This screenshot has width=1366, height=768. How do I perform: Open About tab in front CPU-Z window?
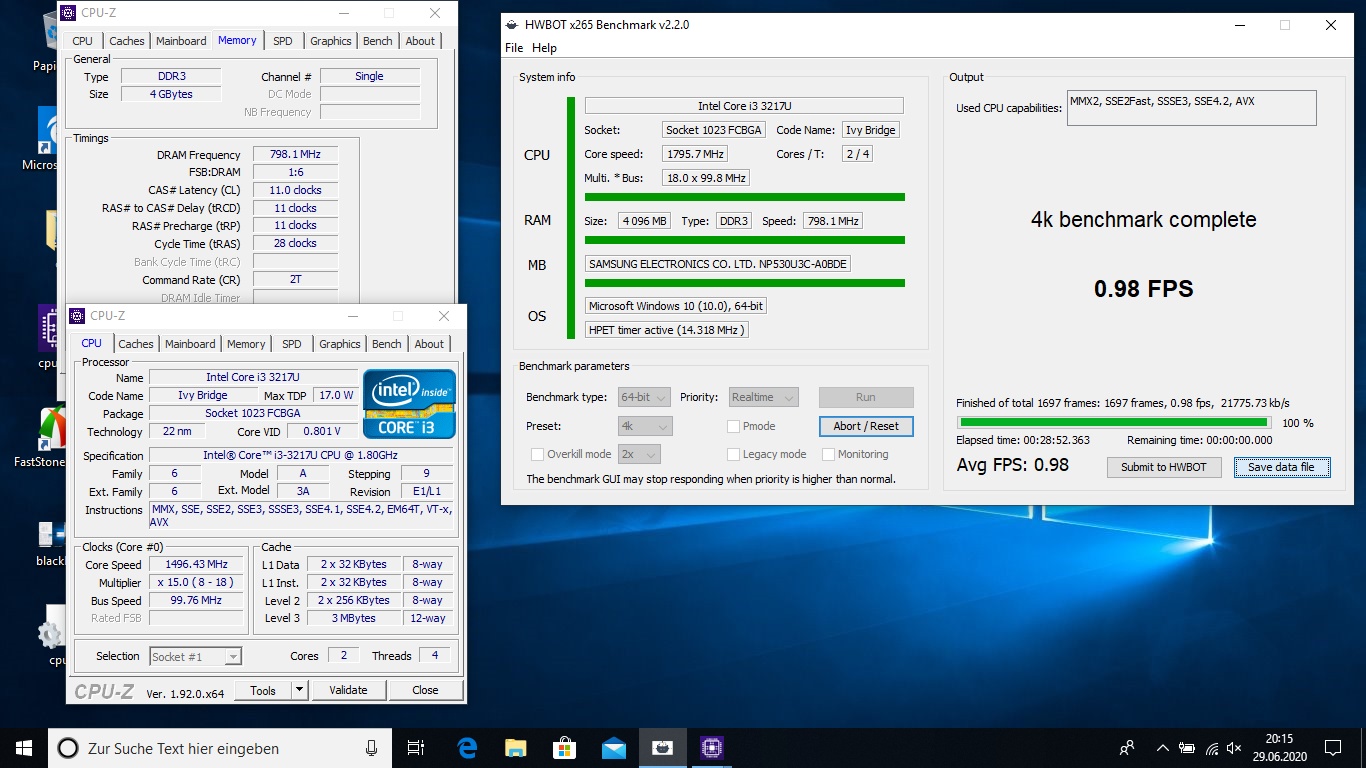click(x=429, y=344)
